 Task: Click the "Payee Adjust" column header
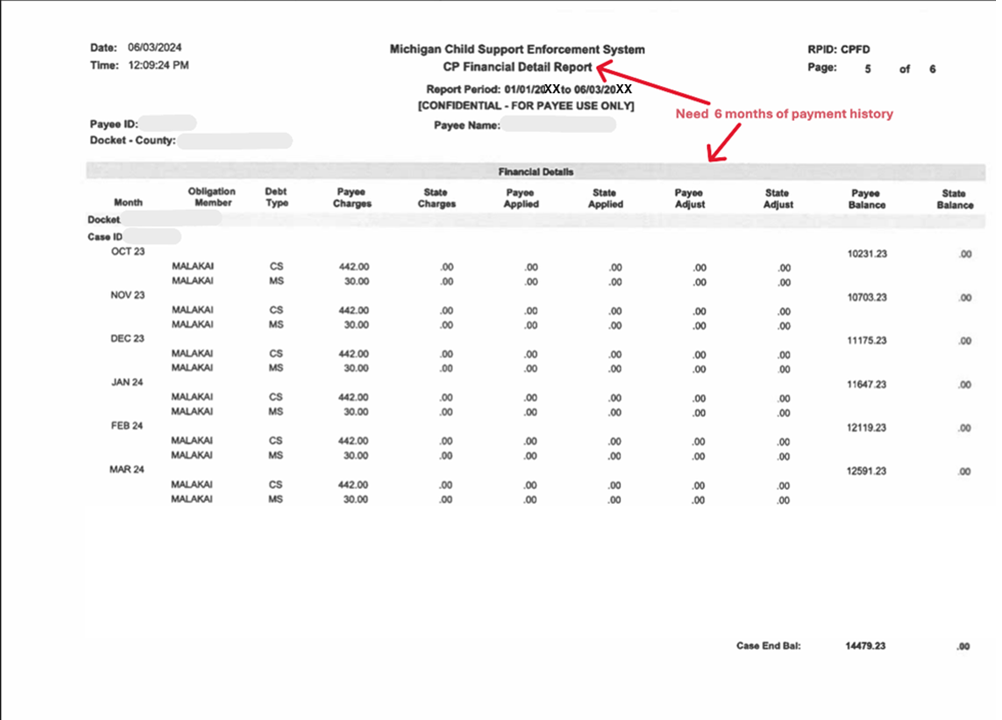click(x=690, y=199)
